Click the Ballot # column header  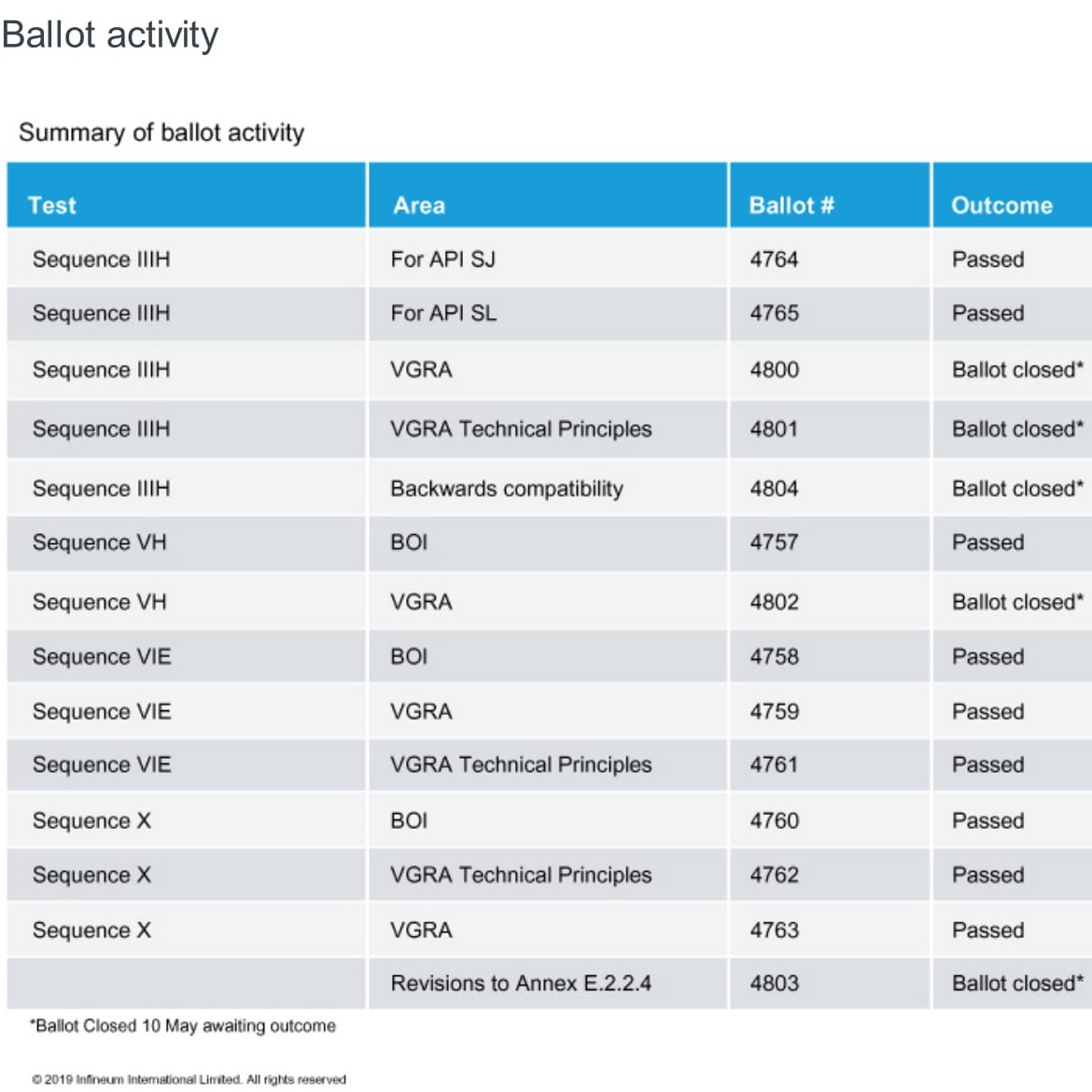830,195
